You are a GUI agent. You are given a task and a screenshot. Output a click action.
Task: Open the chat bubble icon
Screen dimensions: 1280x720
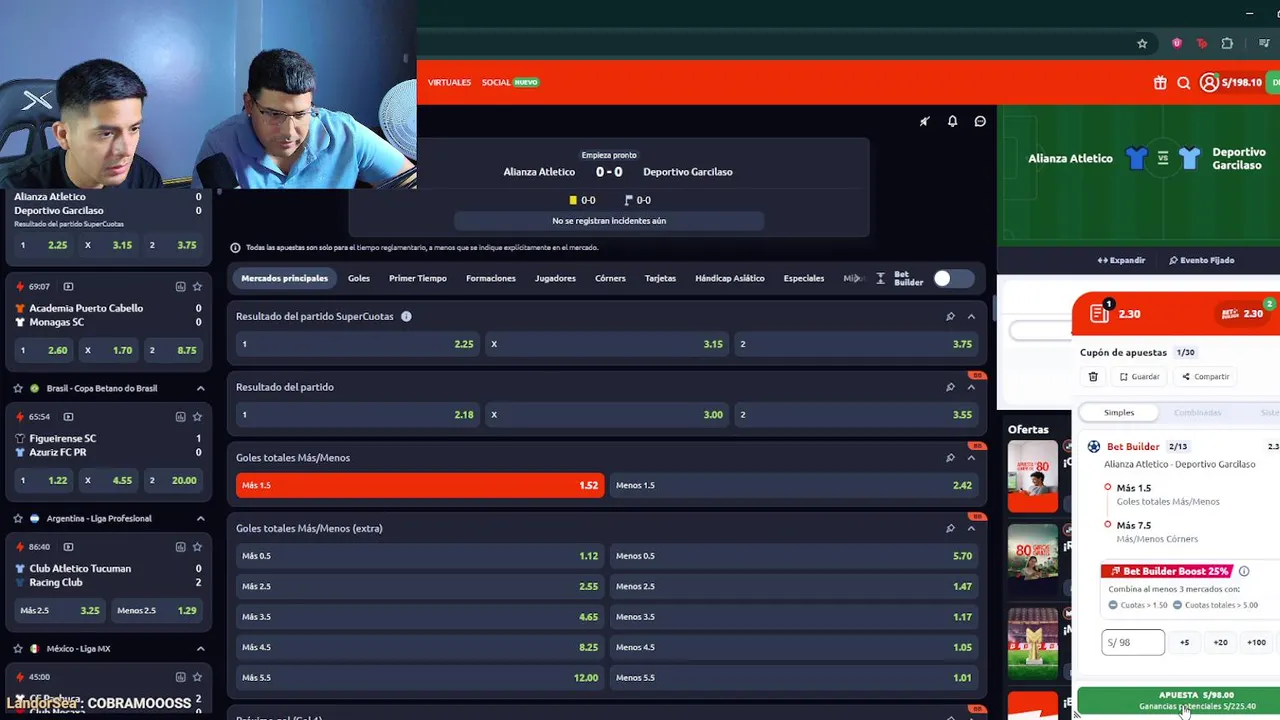(980, 121)
